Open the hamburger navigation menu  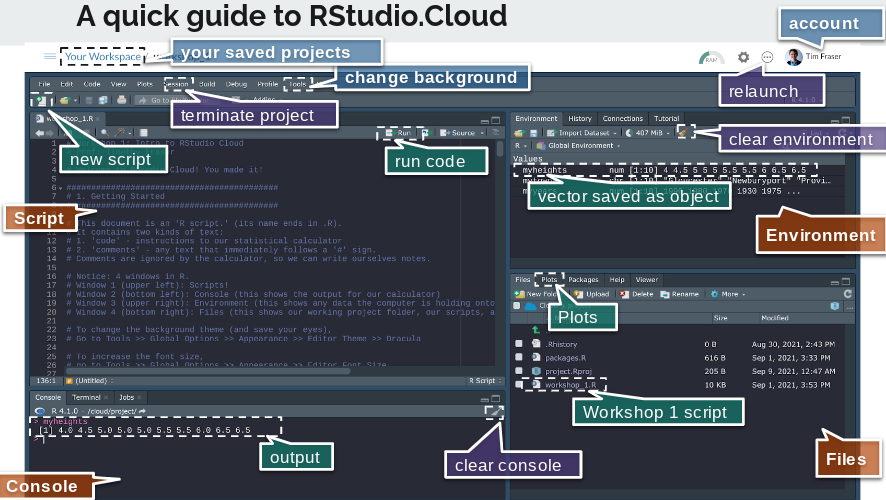[50, 56]
